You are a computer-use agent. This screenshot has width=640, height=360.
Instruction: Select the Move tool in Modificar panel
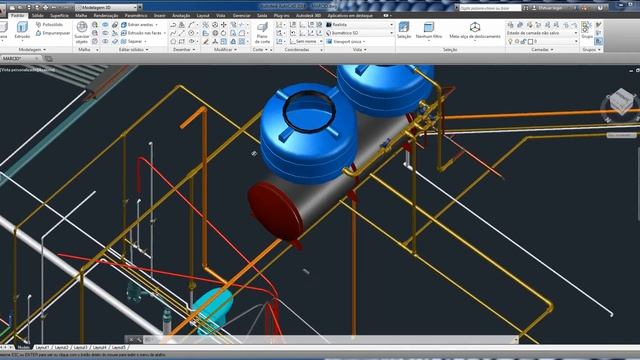(224, 25)
